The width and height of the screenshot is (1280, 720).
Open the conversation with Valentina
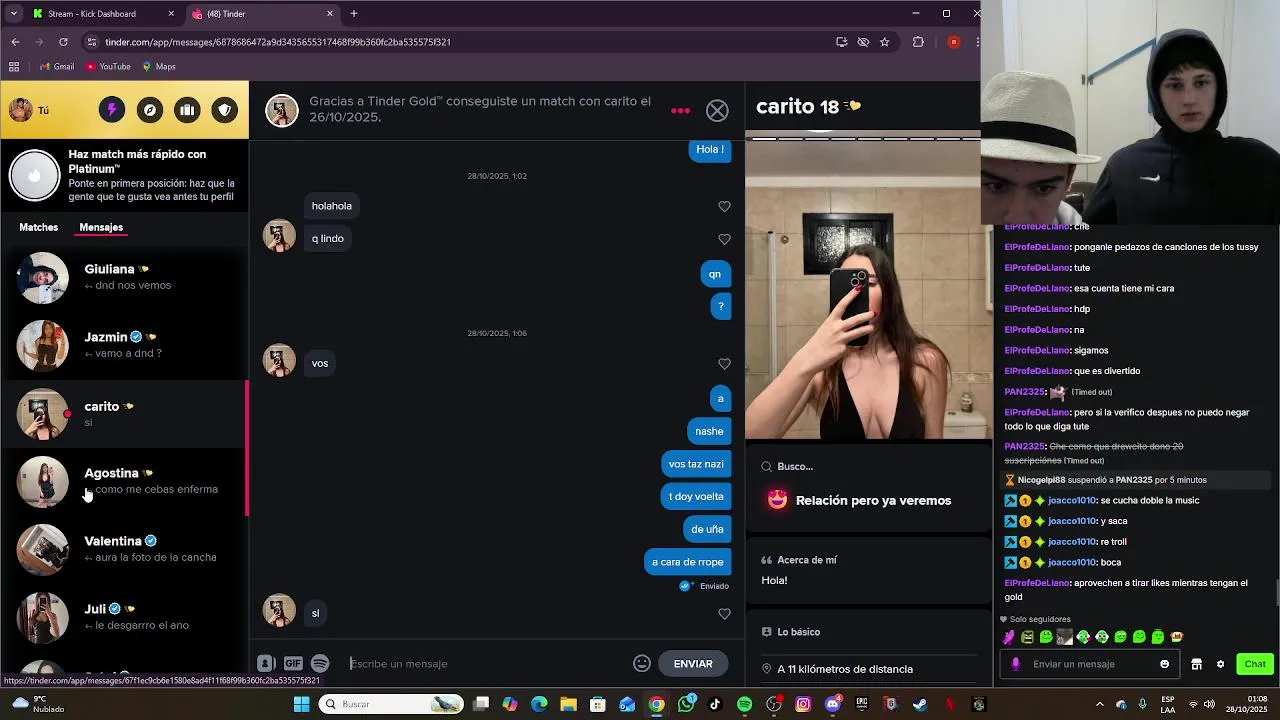(x=124, y=549)
